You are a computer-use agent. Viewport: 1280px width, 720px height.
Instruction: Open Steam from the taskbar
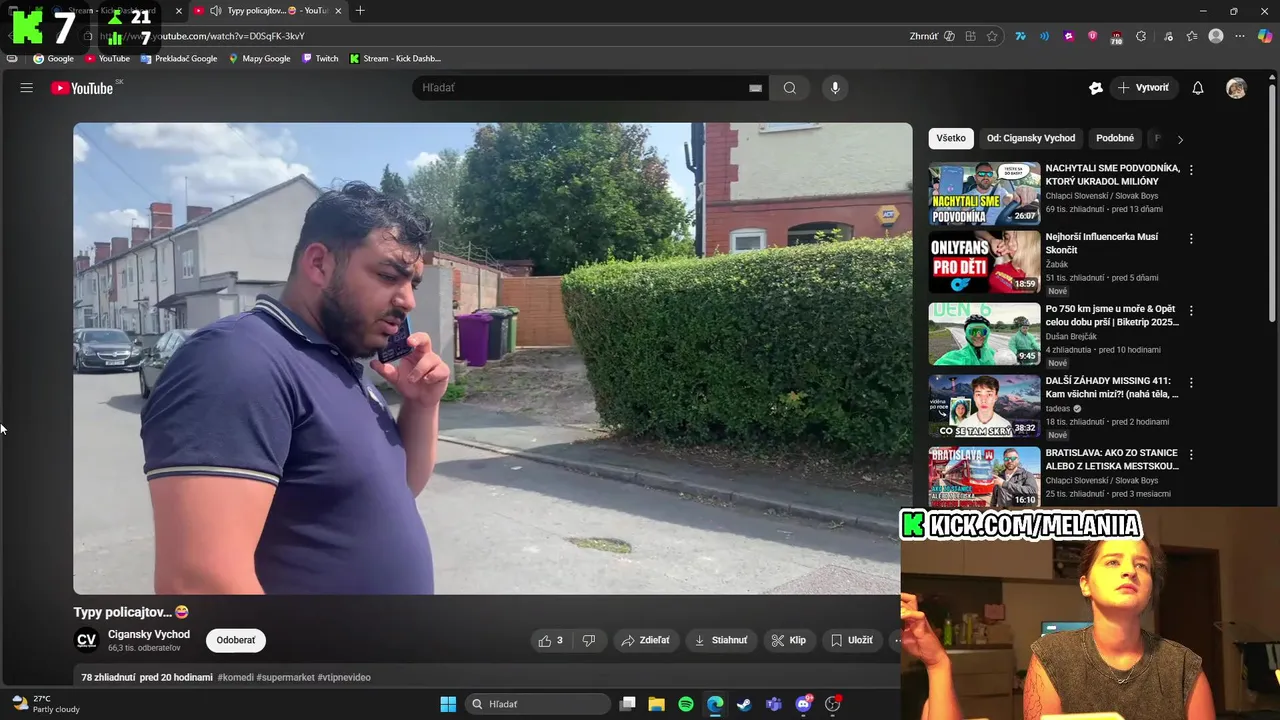744,704
